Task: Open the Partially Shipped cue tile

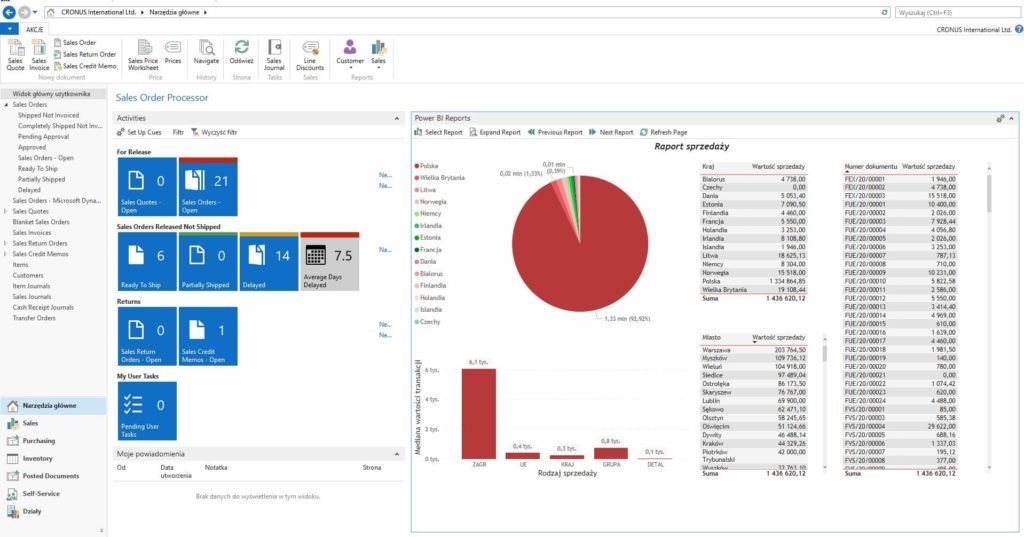Action: (208, 261)
